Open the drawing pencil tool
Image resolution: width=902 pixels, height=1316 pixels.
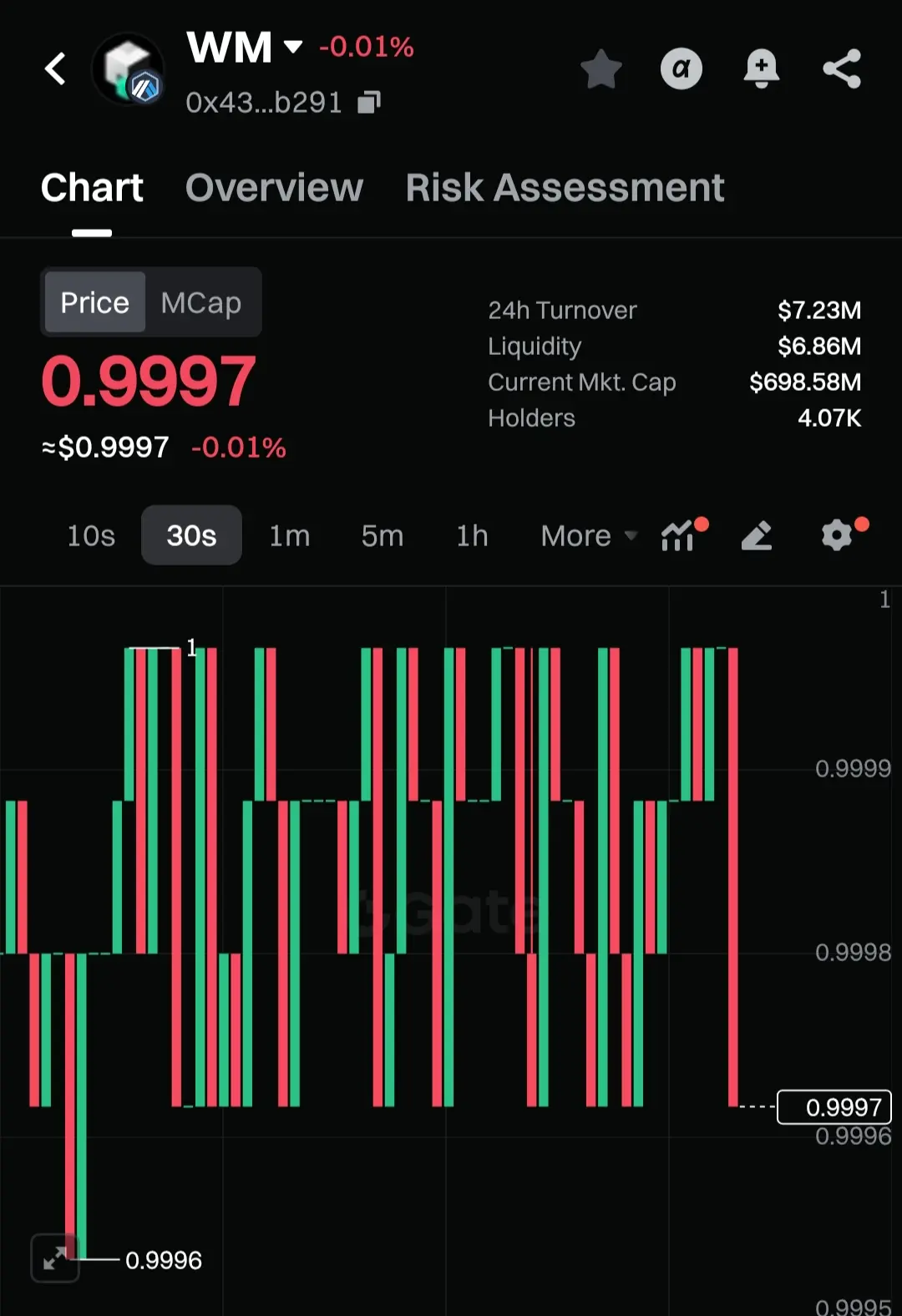pyautogui.click(x=757, y=535)
